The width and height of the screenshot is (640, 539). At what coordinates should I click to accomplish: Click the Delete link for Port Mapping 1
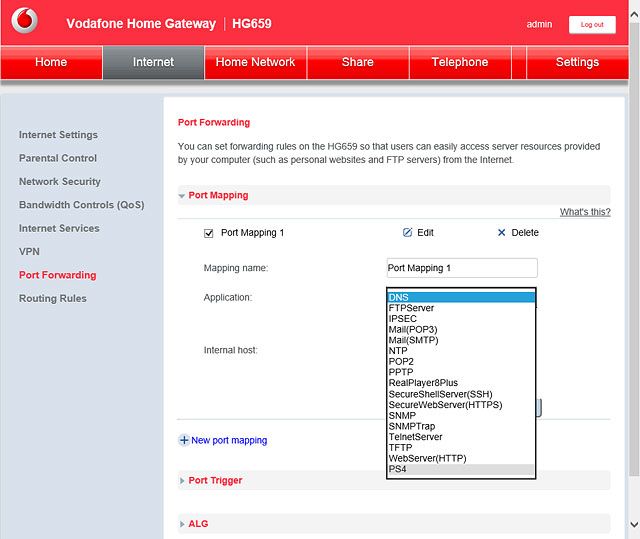525,233
